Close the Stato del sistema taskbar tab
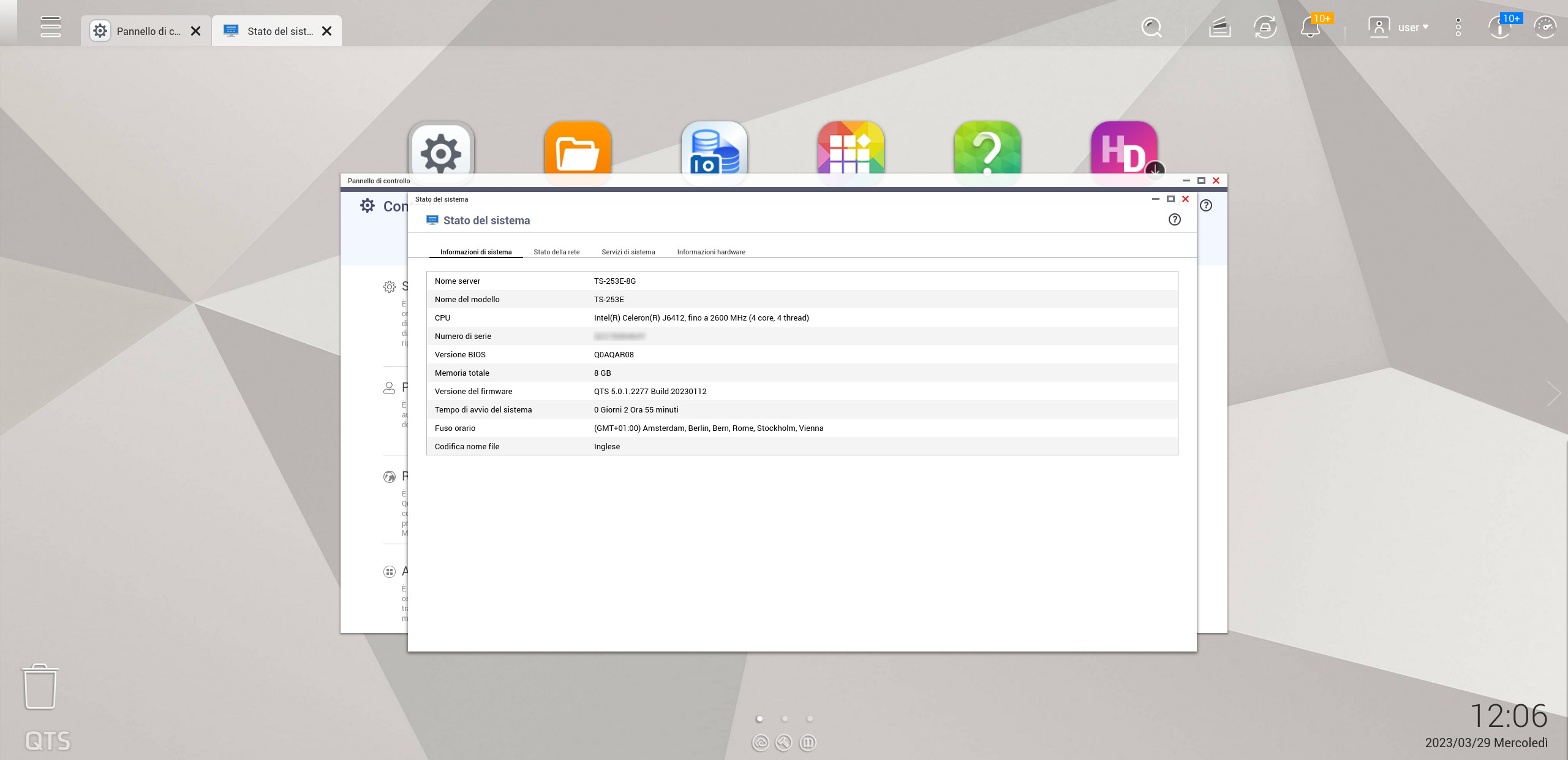 tap(327, 31)
